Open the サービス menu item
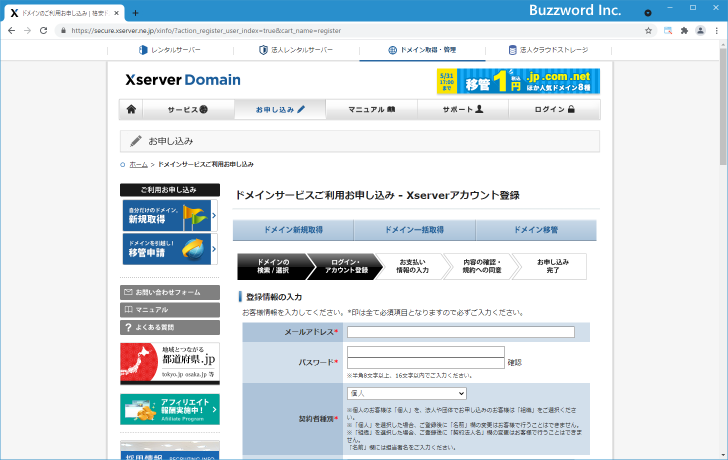This screenshot has height=460, width=728. [x=188, y=110]
